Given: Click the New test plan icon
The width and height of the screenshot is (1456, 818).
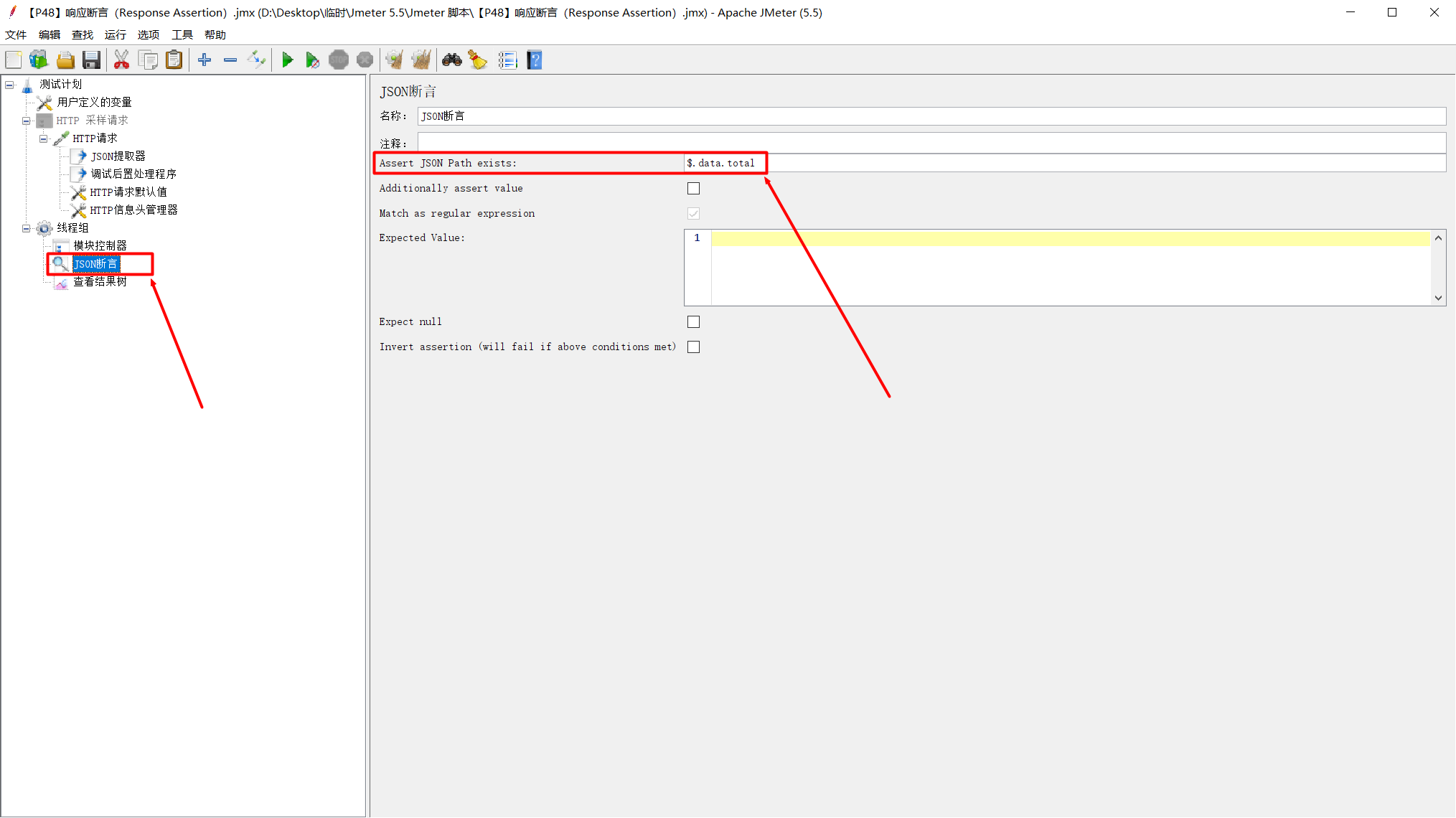Looking at the screenshot, I should pos(14,60).
